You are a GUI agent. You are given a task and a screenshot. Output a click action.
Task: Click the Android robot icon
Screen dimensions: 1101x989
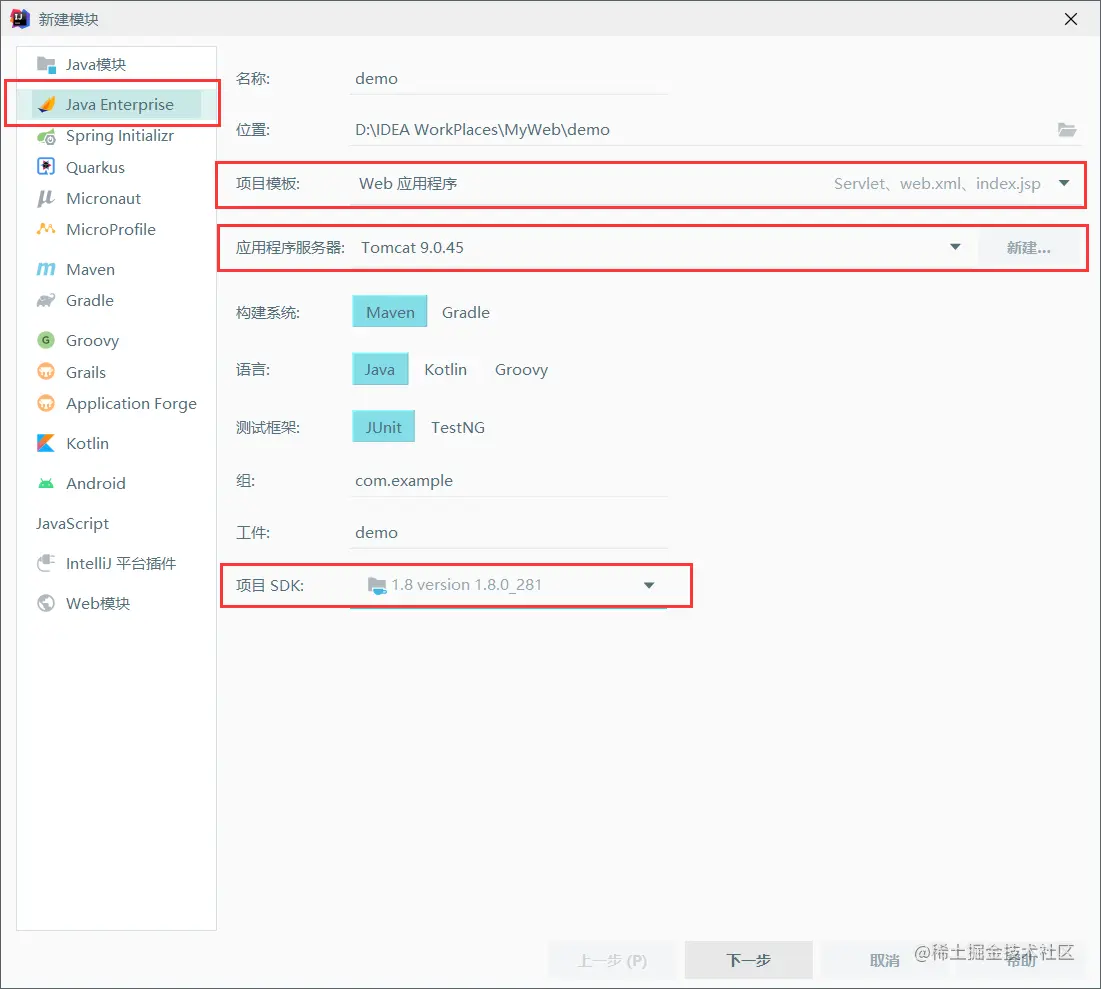(46, 483)
